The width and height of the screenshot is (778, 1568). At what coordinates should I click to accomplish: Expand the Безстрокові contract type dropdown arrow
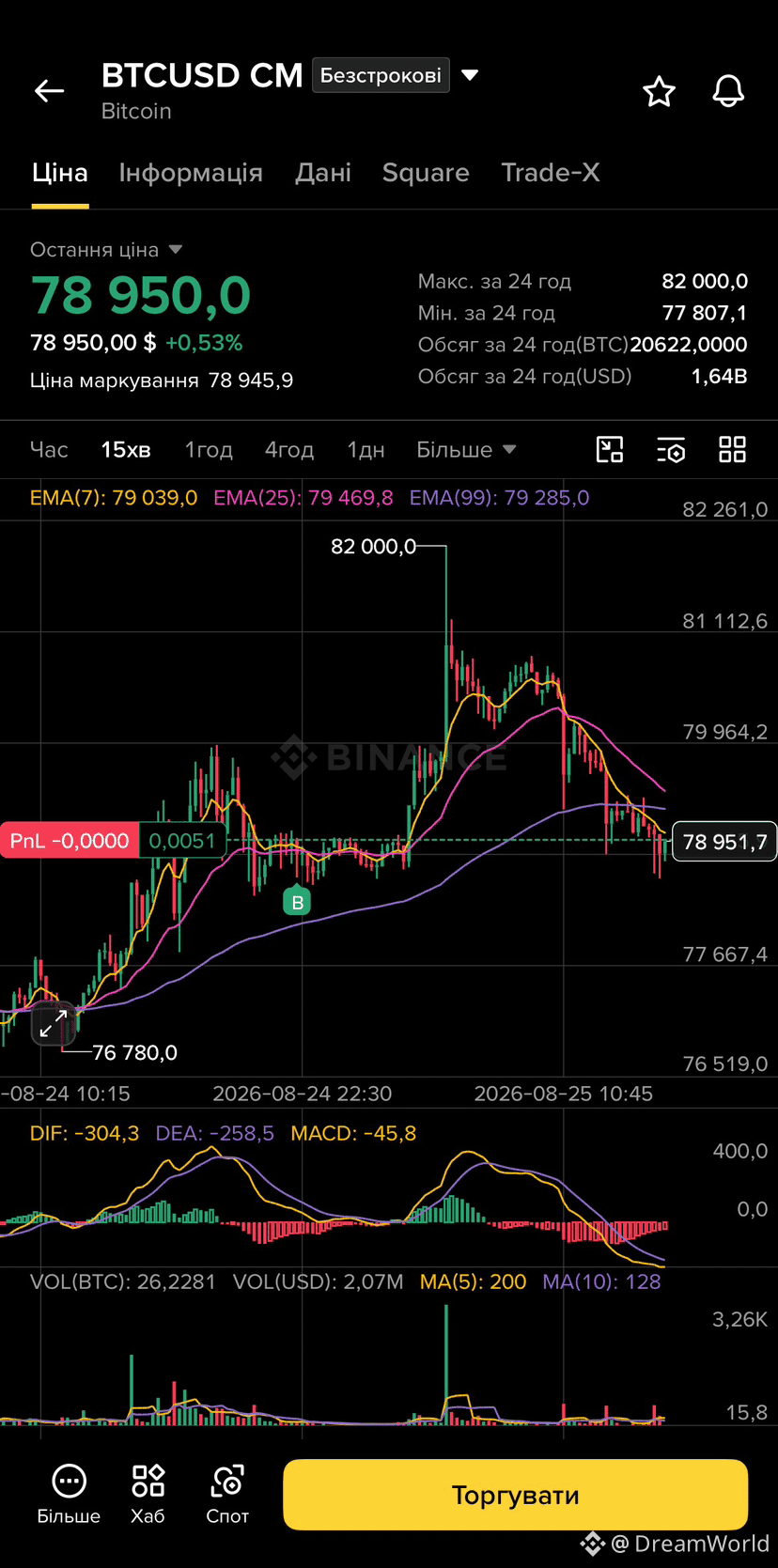[471, 75]
